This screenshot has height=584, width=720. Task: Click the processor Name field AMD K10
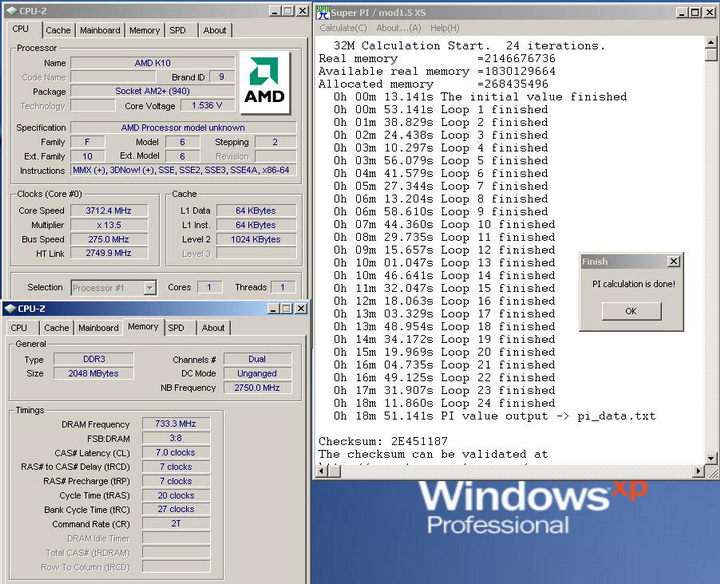click(152, 63)
